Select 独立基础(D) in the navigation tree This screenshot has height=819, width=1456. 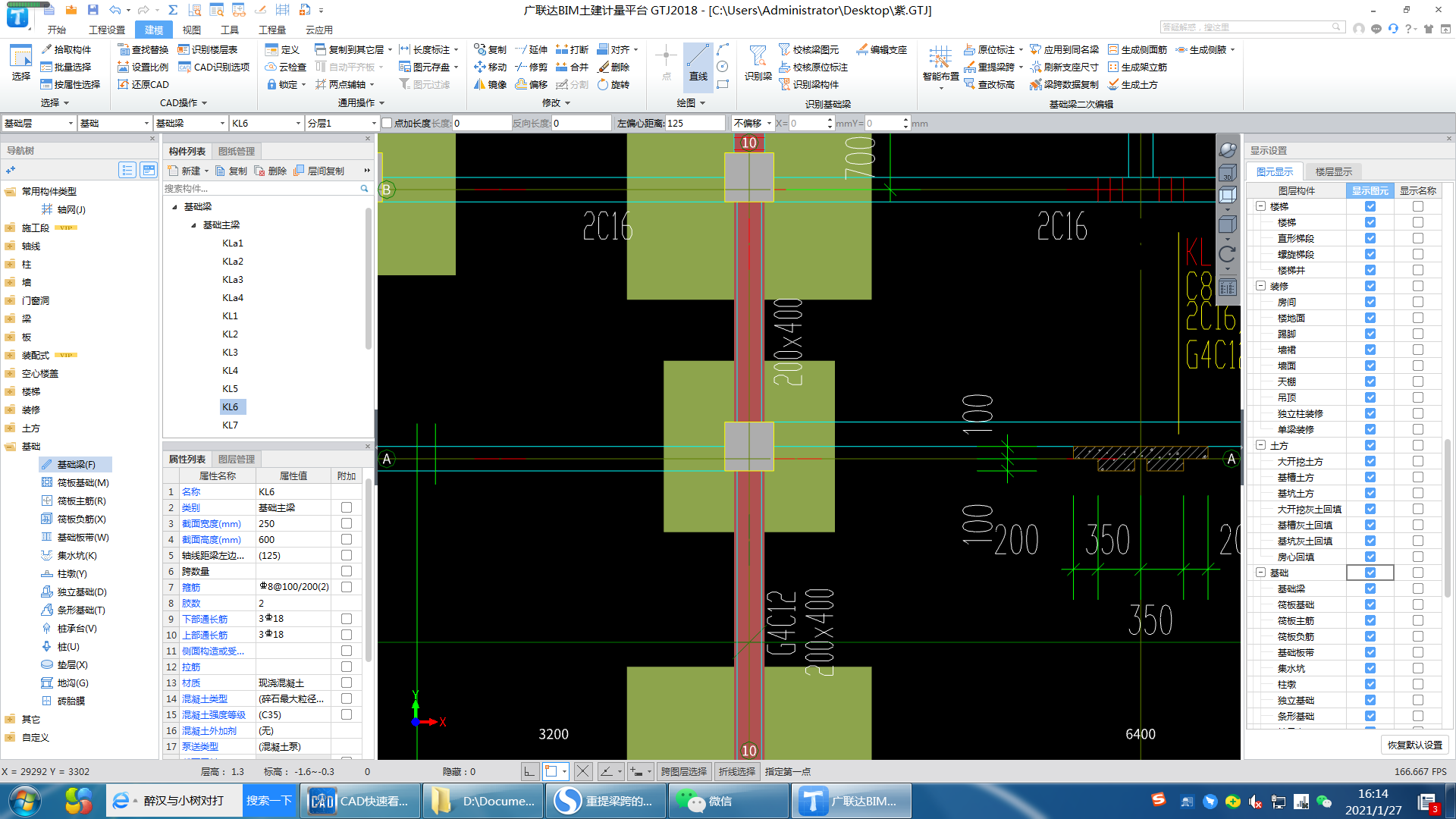pos(76,591)
